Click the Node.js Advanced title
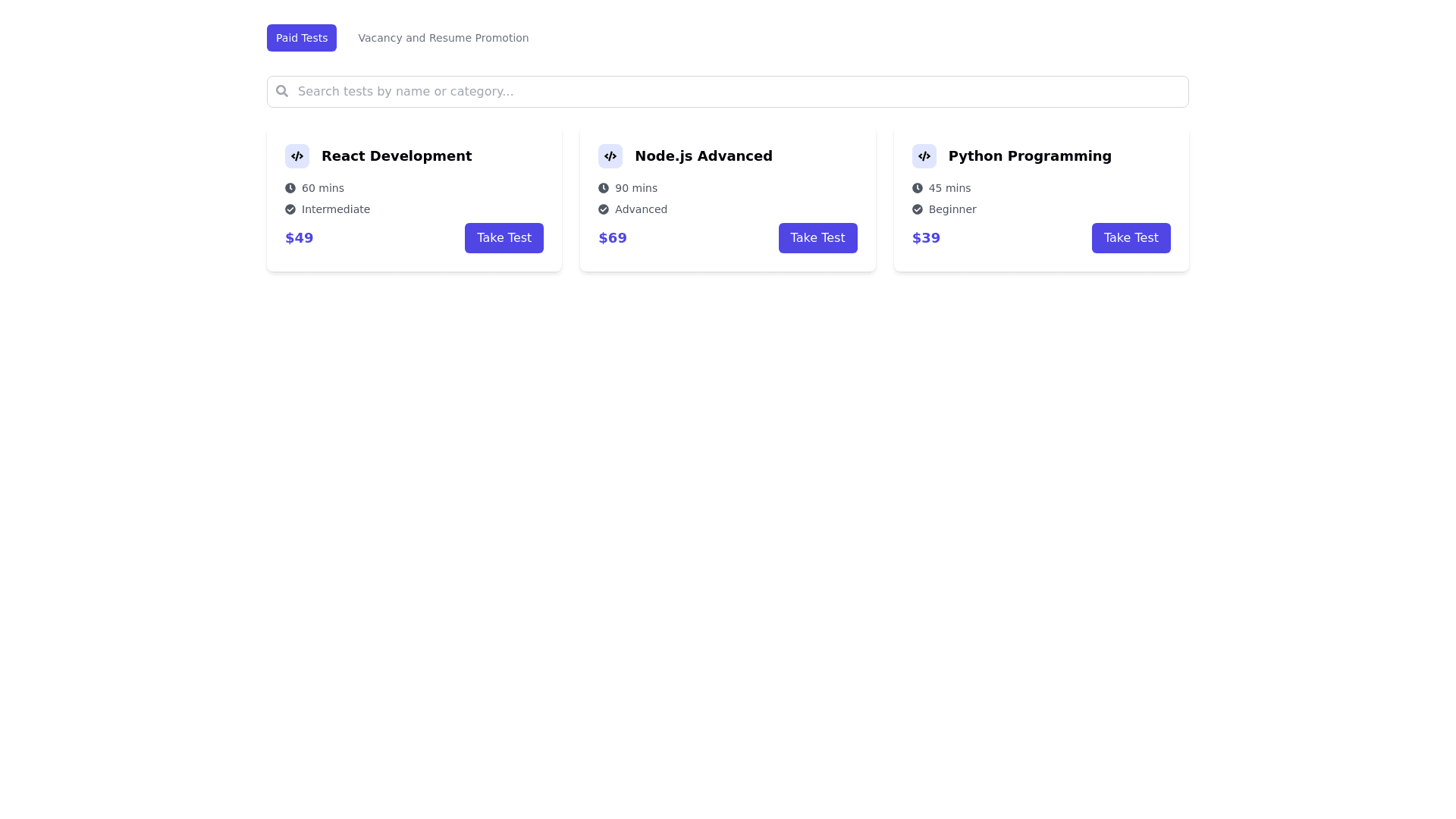The image size is (1456, 819). (704, 156)
